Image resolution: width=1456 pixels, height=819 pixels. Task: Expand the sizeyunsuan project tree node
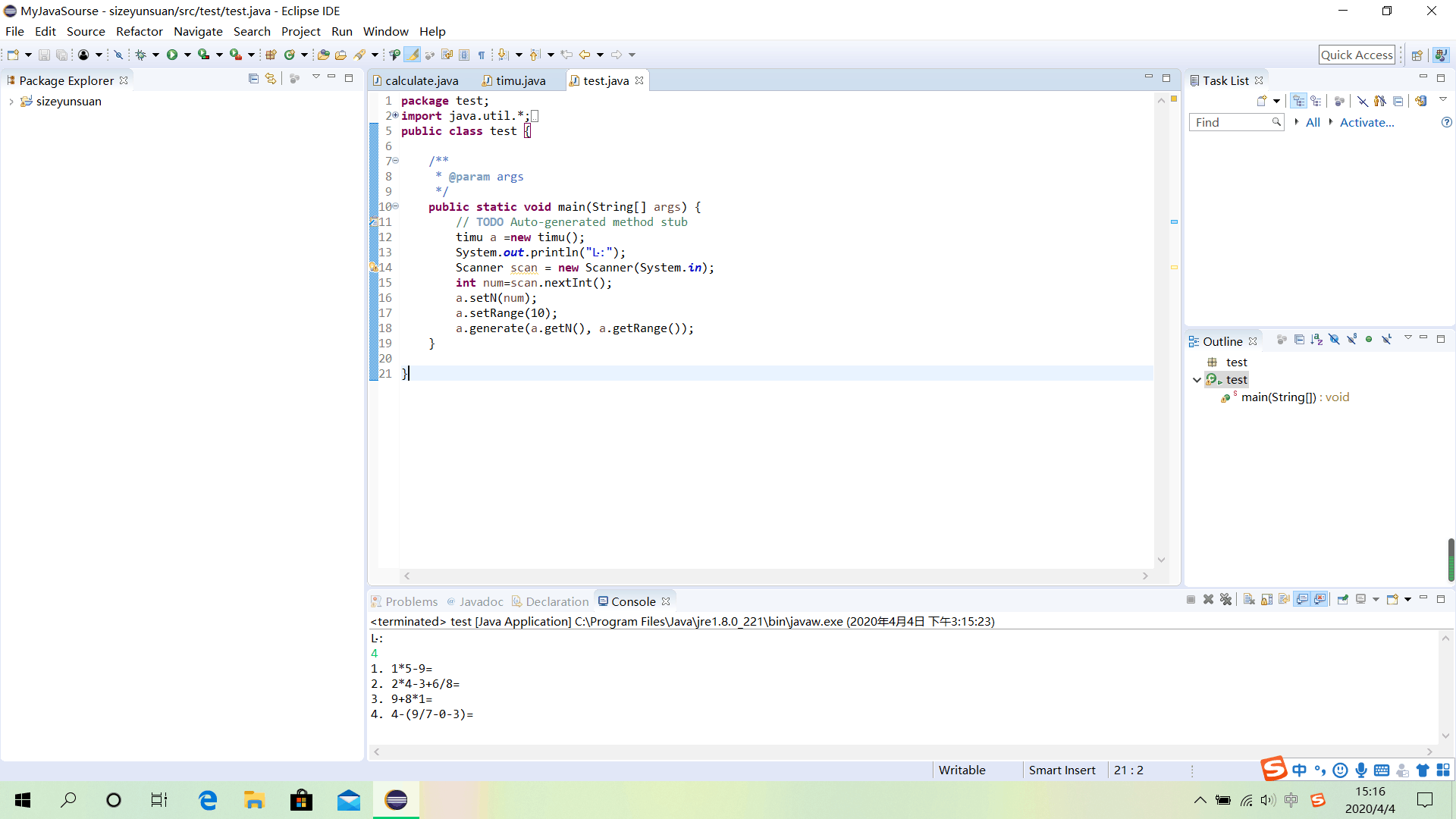tap(11, 102)
